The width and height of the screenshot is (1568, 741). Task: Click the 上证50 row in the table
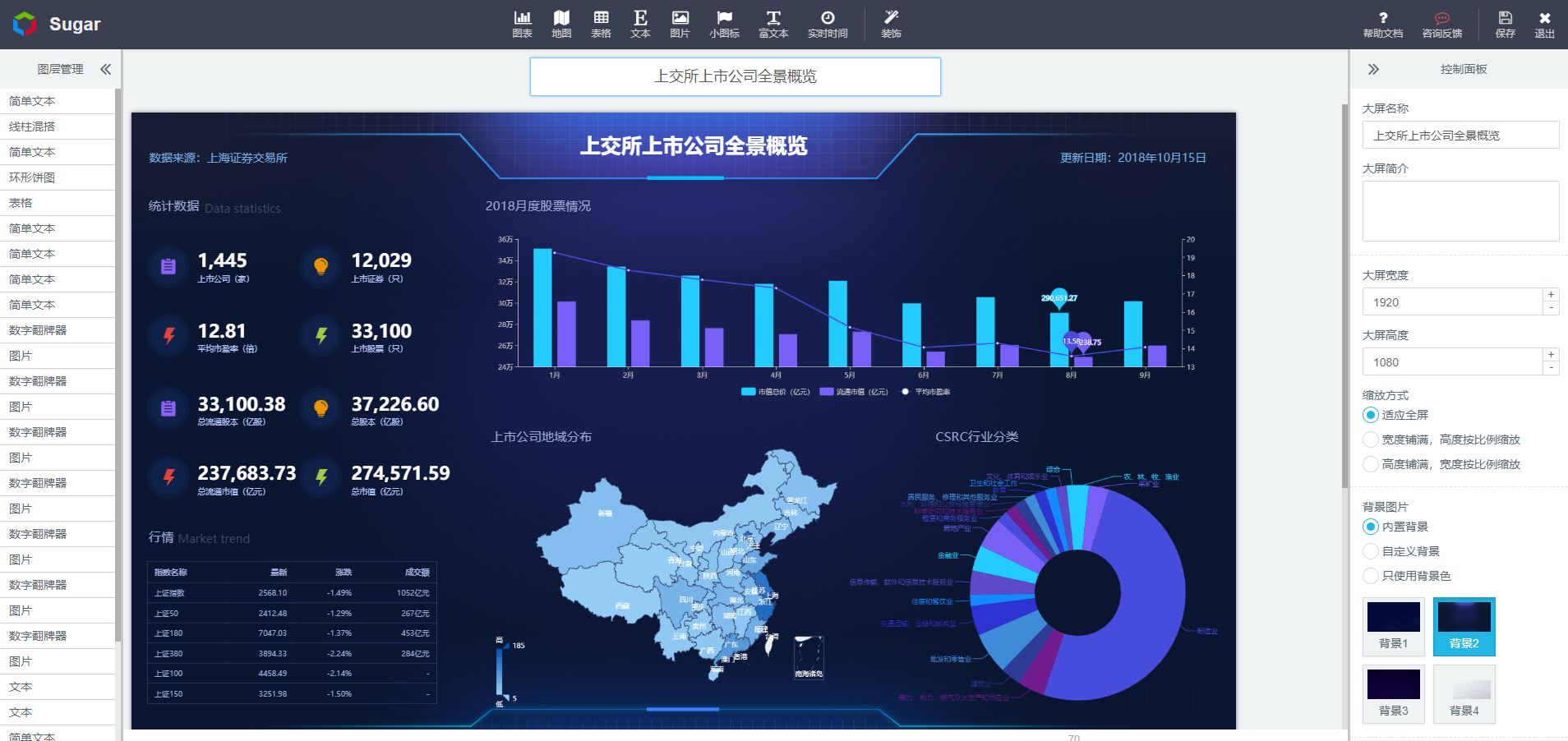[292, 613]
